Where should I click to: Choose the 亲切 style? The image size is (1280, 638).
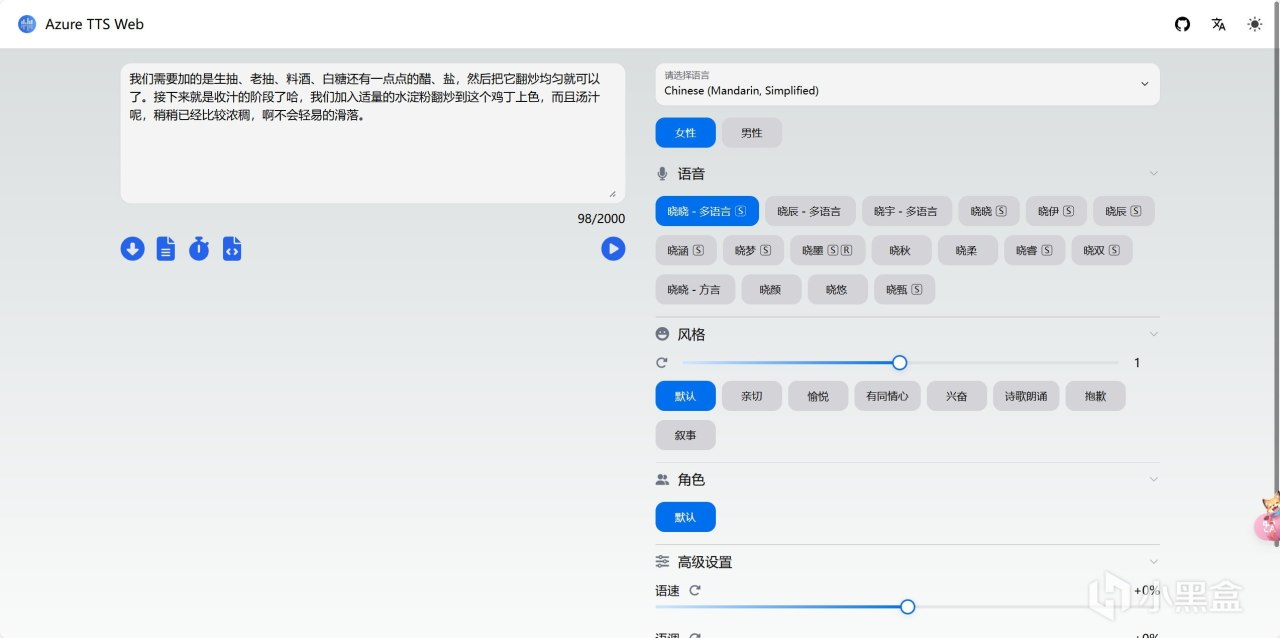pyautogui.click(x=751, y=396)
